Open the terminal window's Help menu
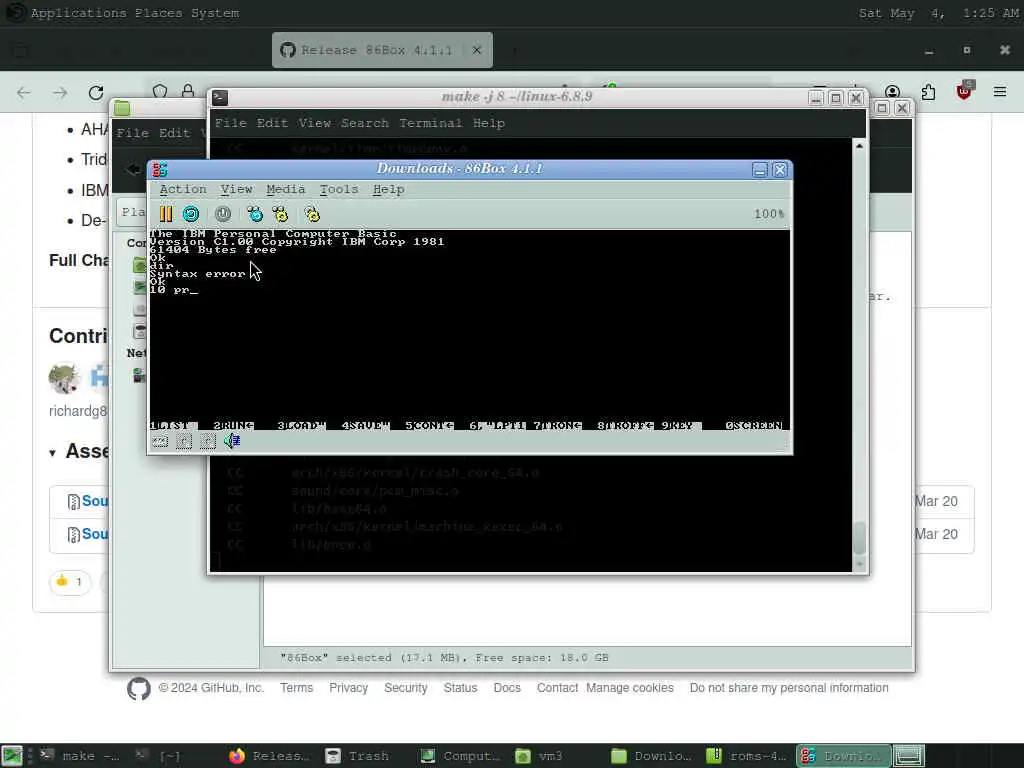The height and width of the screenshot is (768, 1024). tap(488, 123)
